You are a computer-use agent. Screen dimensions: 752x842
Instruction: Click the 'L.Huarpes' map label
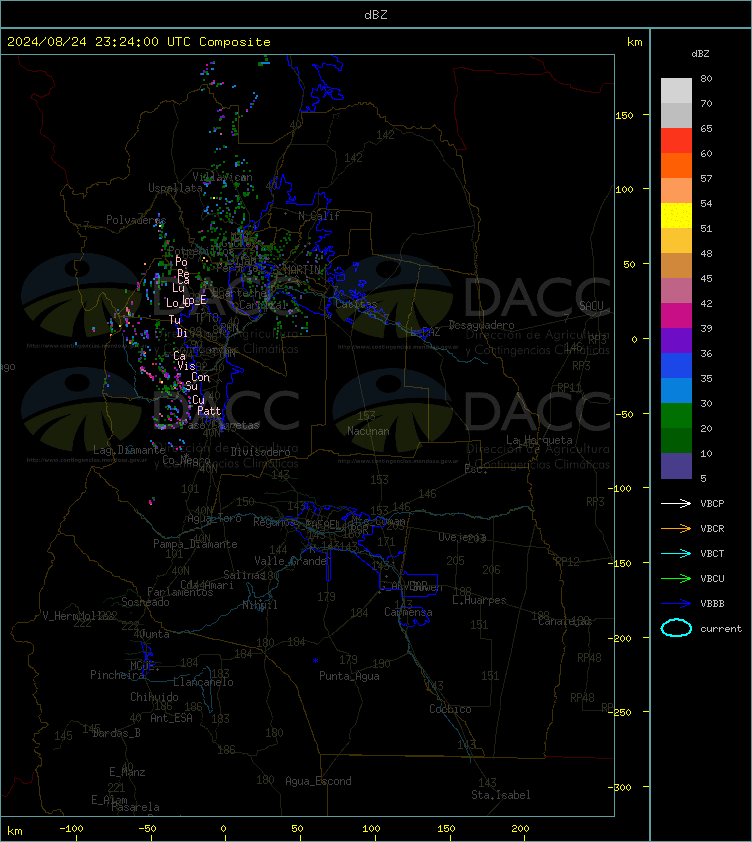pos(479,600)
